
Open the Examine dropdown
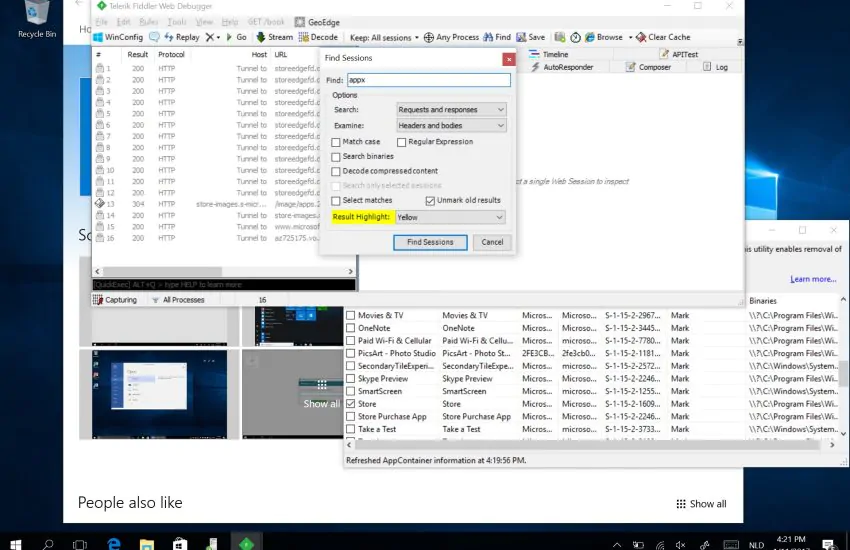tap(451, 125)
